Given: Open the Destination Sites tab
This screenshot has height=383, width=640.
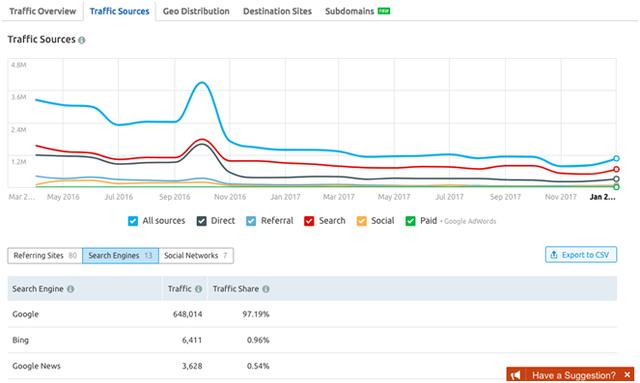Looking at the screenshot, I should [x=277, y=11].
